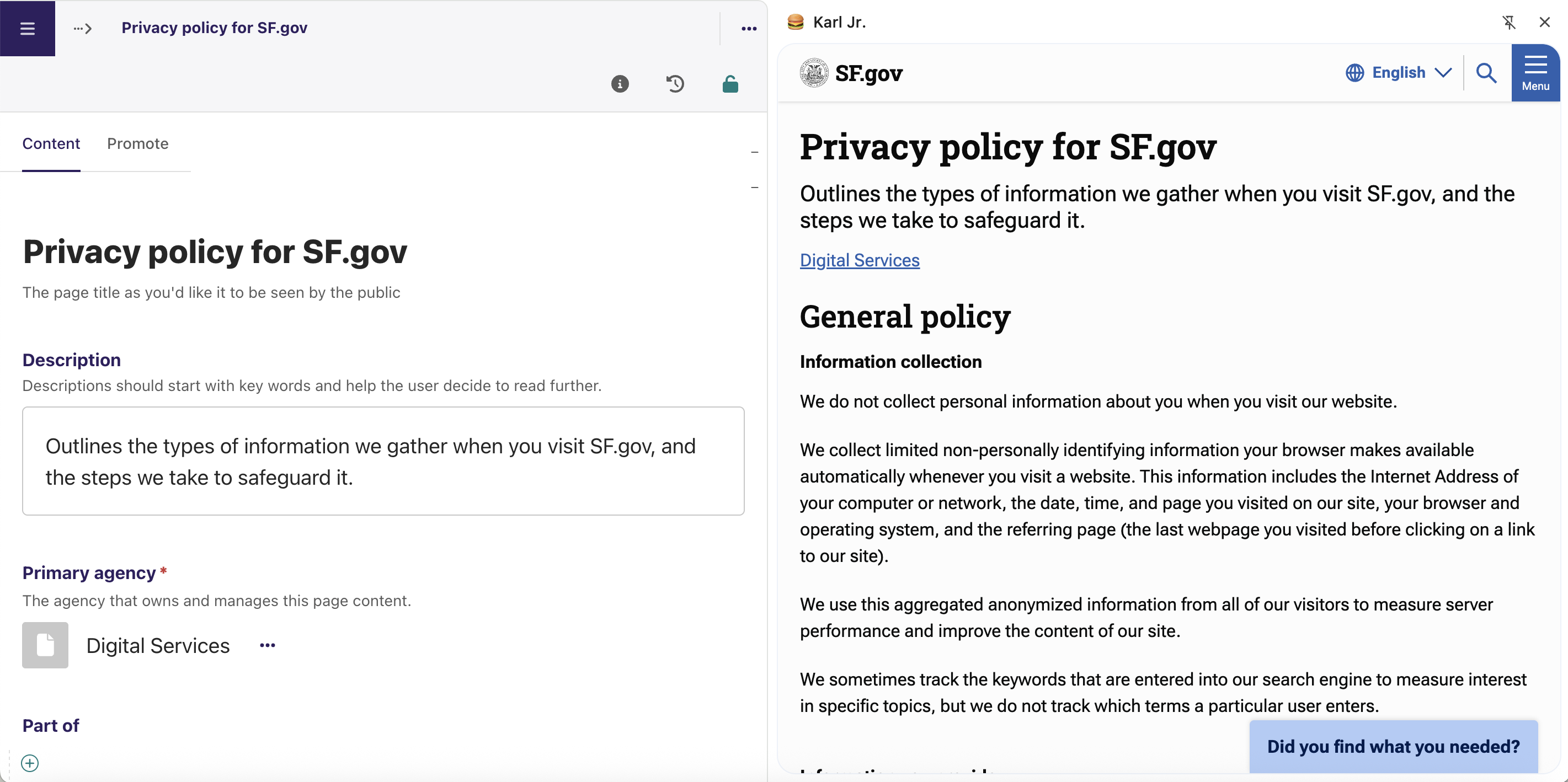1568x782 pixels.
Task: Click into the Description text field
Action: (383, 460)
